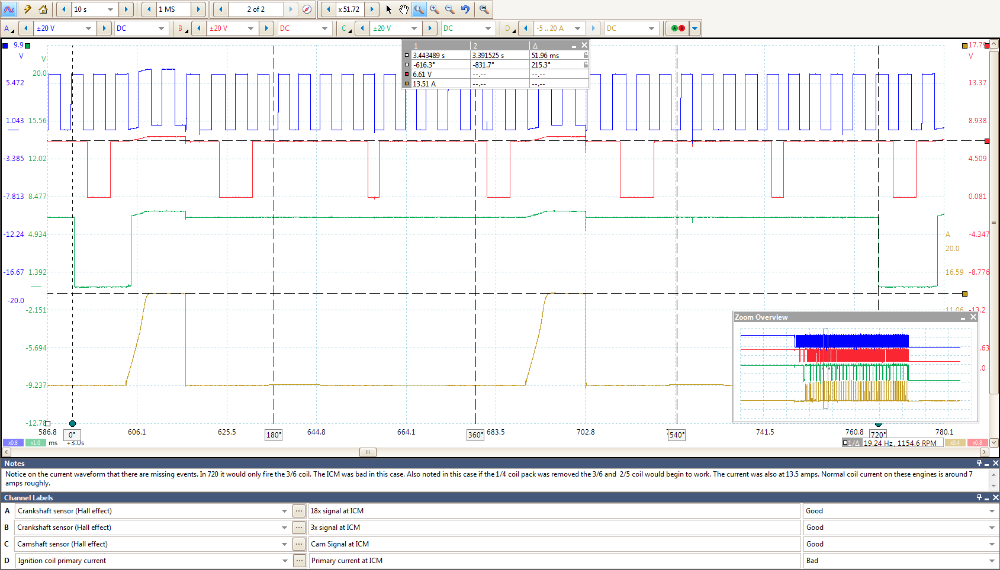Screen dimensions: 1000x570
Task: Click the zoom out magnifier
Action: pyautogui.click(x=450, y=9)
